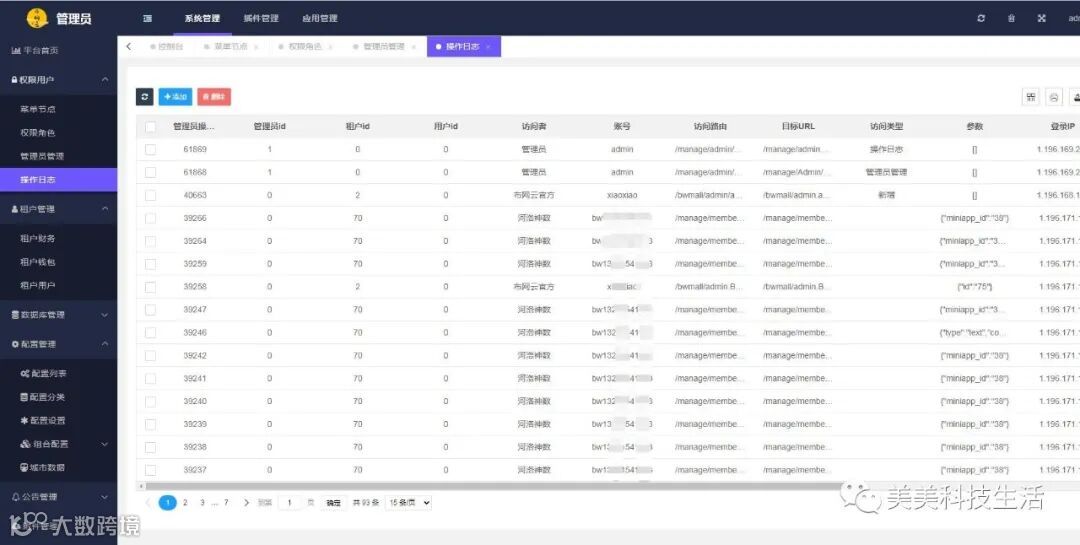Toggle select-all checkbox in table header
1080x545 pixels.
150,127
